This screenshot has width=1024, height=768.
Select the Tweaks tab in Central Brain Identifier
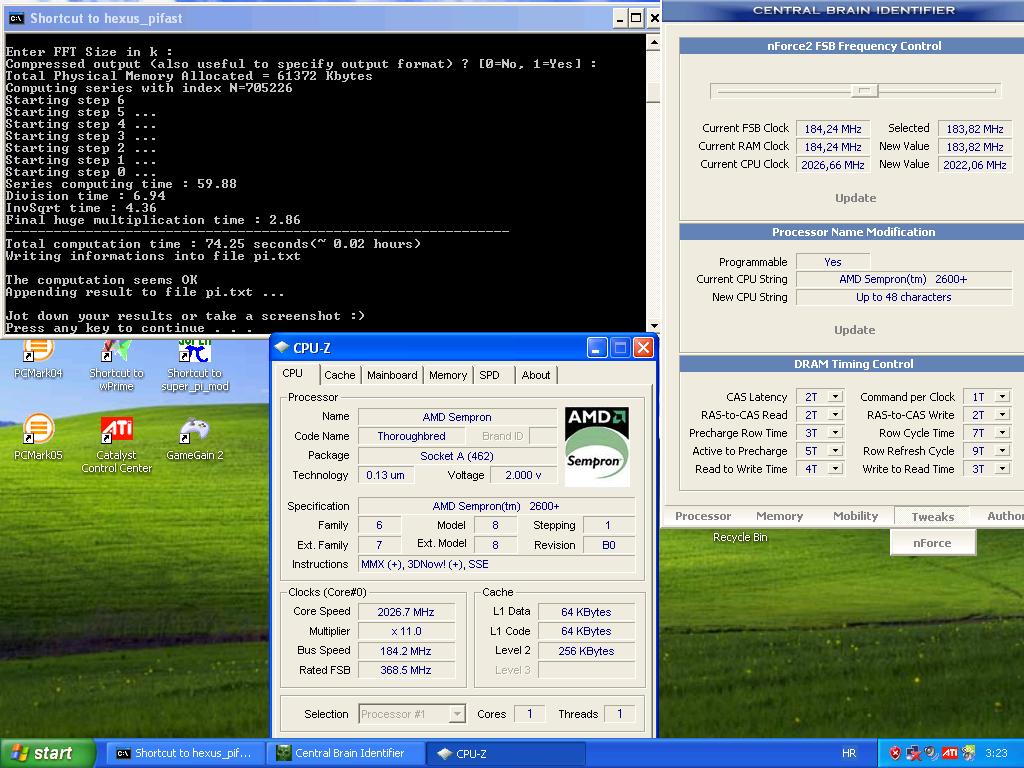(933, 517)
